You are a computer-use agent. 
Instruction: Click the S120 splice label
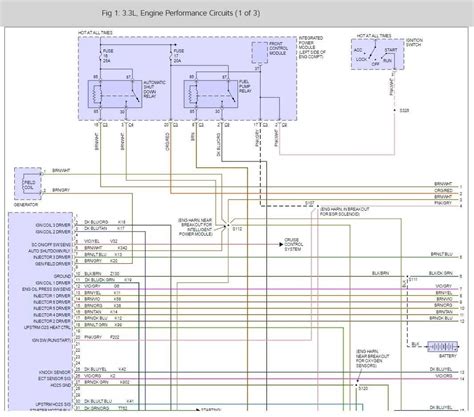pyautogui.click(x=363, y=389)
